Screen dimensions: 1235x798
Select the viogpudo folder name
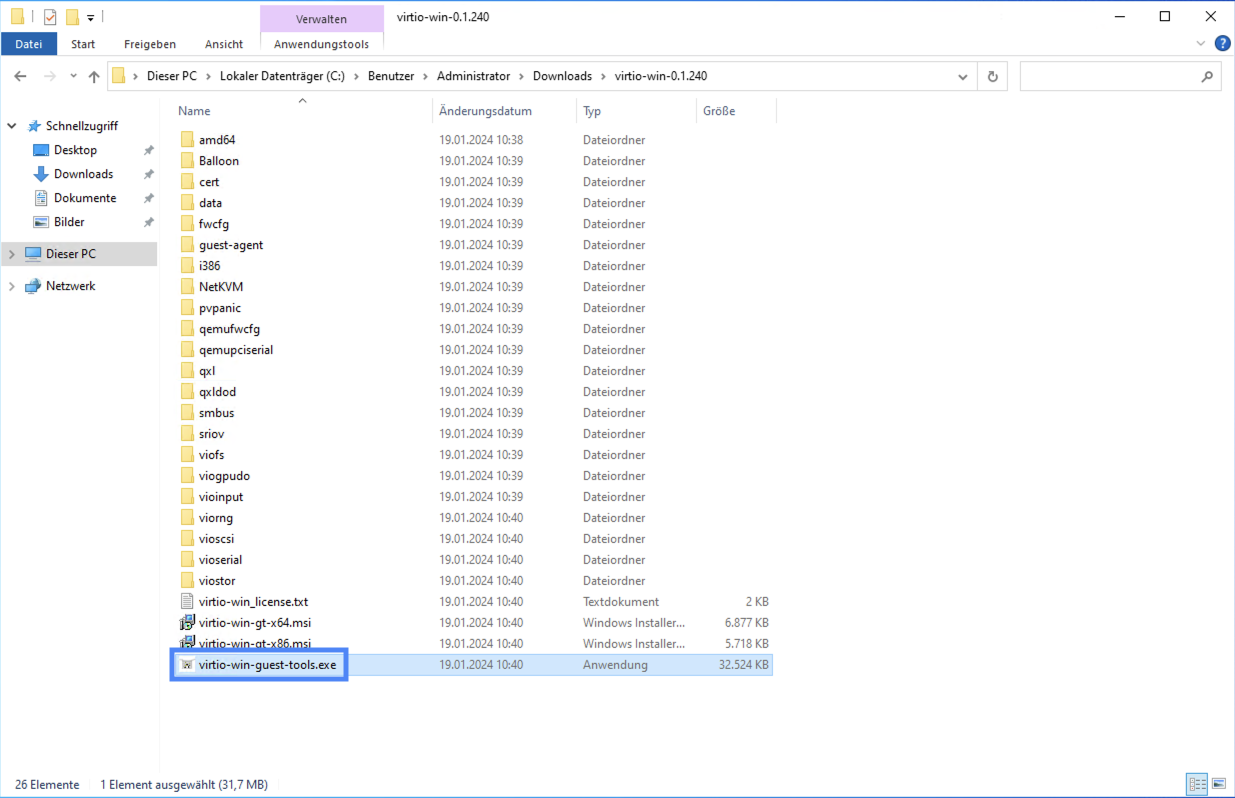[x=224, y=476]
